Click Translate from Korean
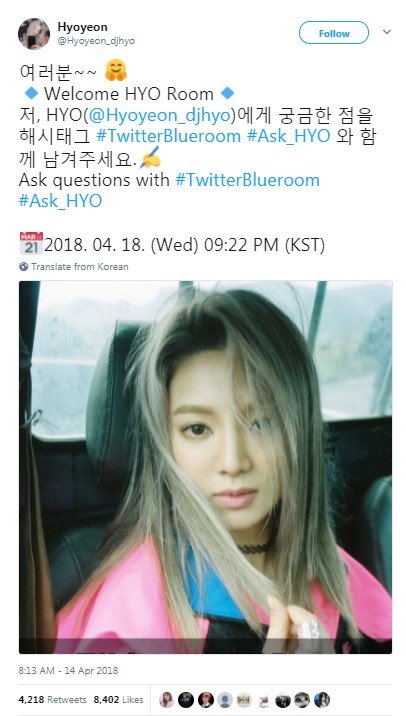 coord(79,267)
